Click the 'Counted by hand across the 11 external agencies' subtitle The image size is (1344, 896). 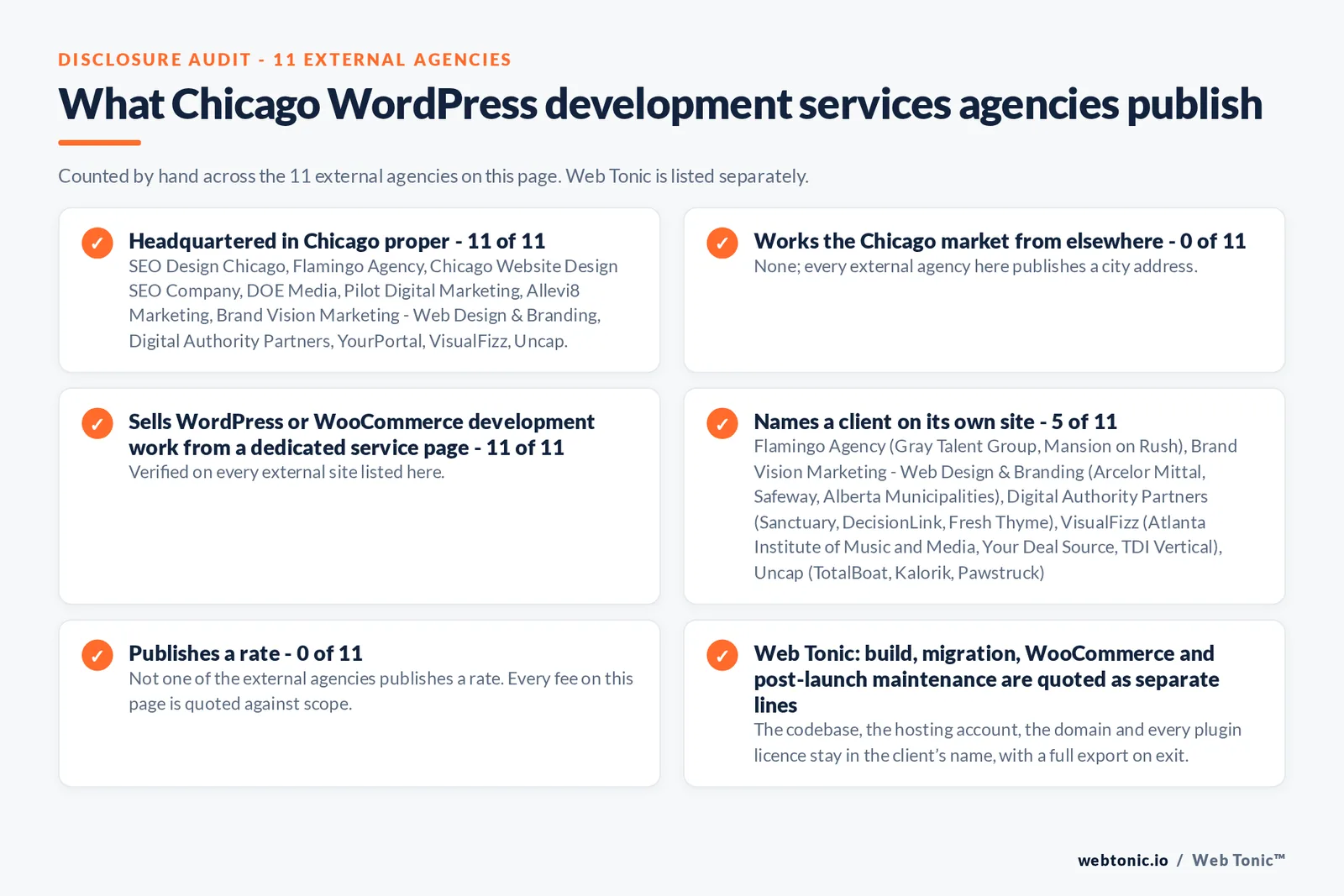[x=433, y=176]
